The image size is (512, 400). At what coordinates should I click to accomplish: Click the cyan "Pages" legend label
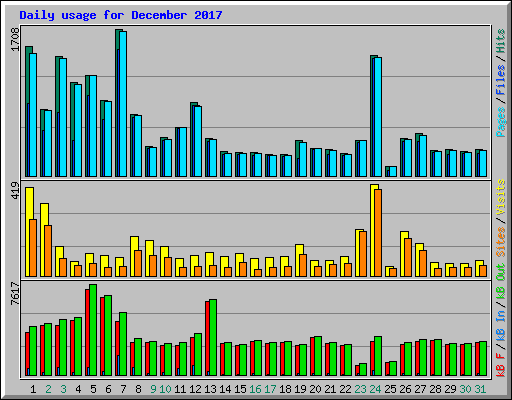pyautogui.click(x=501, y=122)
